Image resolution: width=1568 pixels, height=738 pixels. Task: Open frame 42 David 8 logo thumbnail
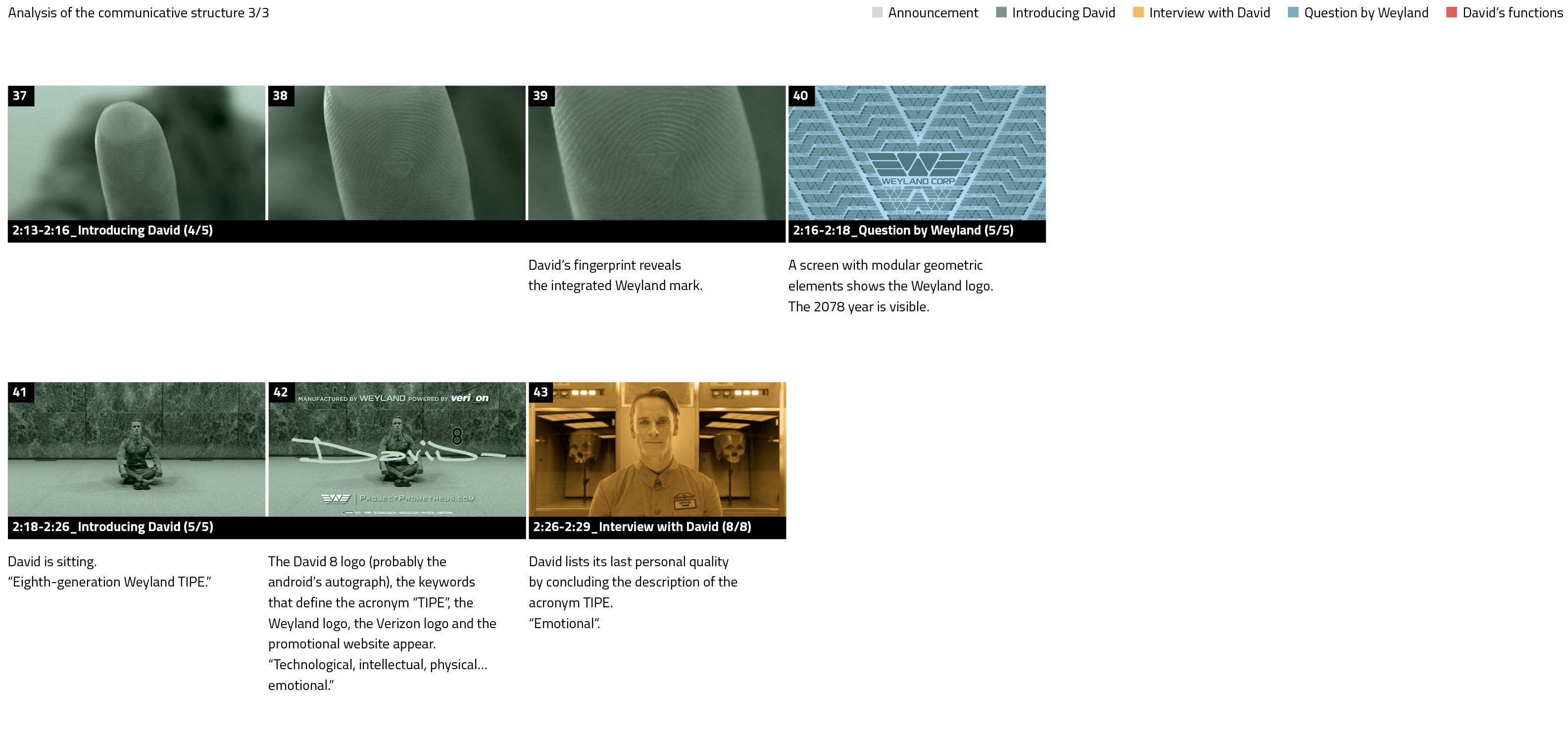tap(396, 449)
